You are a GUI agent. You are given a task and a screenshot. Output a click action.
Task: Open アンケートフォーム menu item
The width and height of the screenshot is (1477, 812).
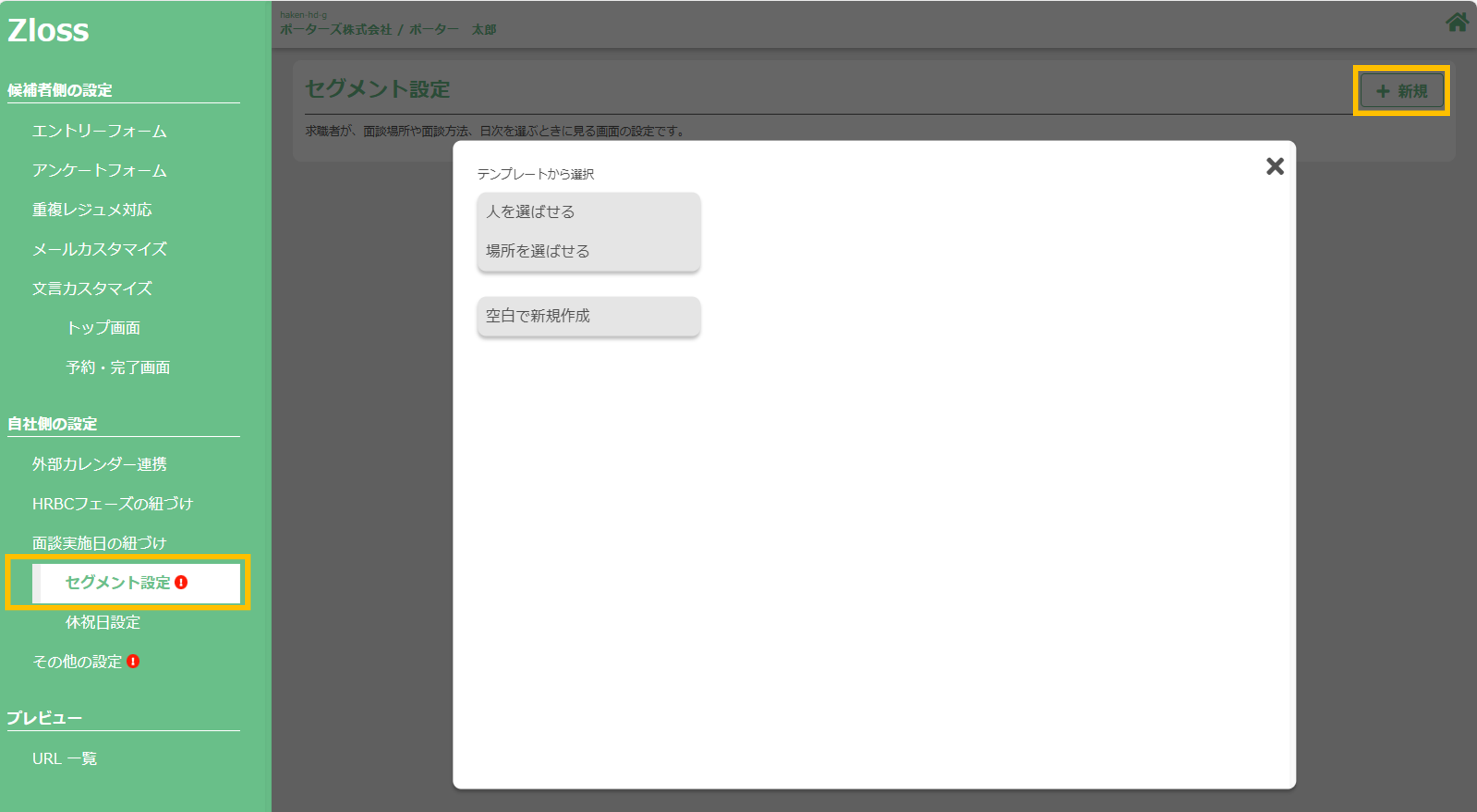pyautogui.click(x=99, y=170)
